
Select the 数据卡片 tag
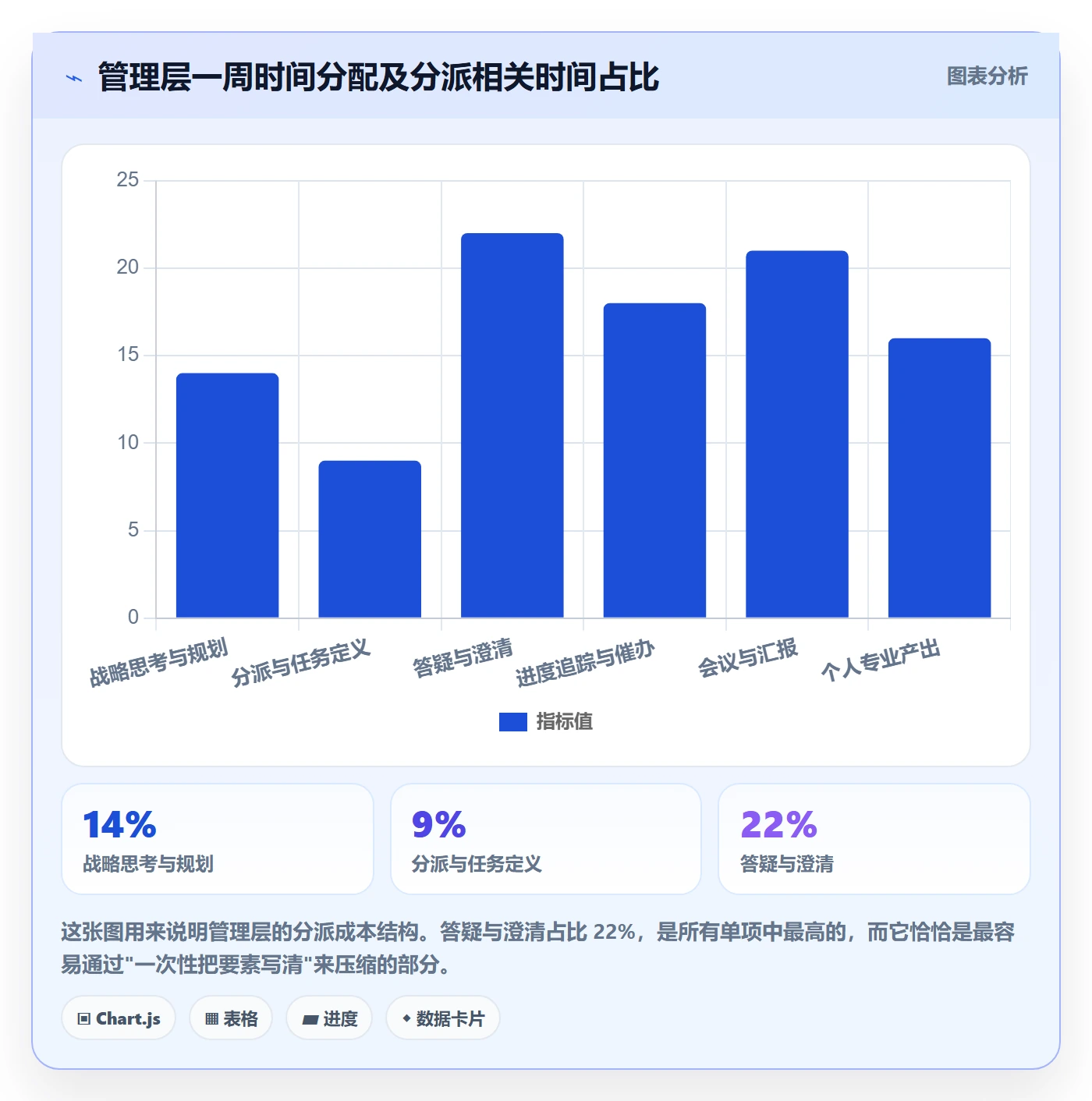(443, 1018)
